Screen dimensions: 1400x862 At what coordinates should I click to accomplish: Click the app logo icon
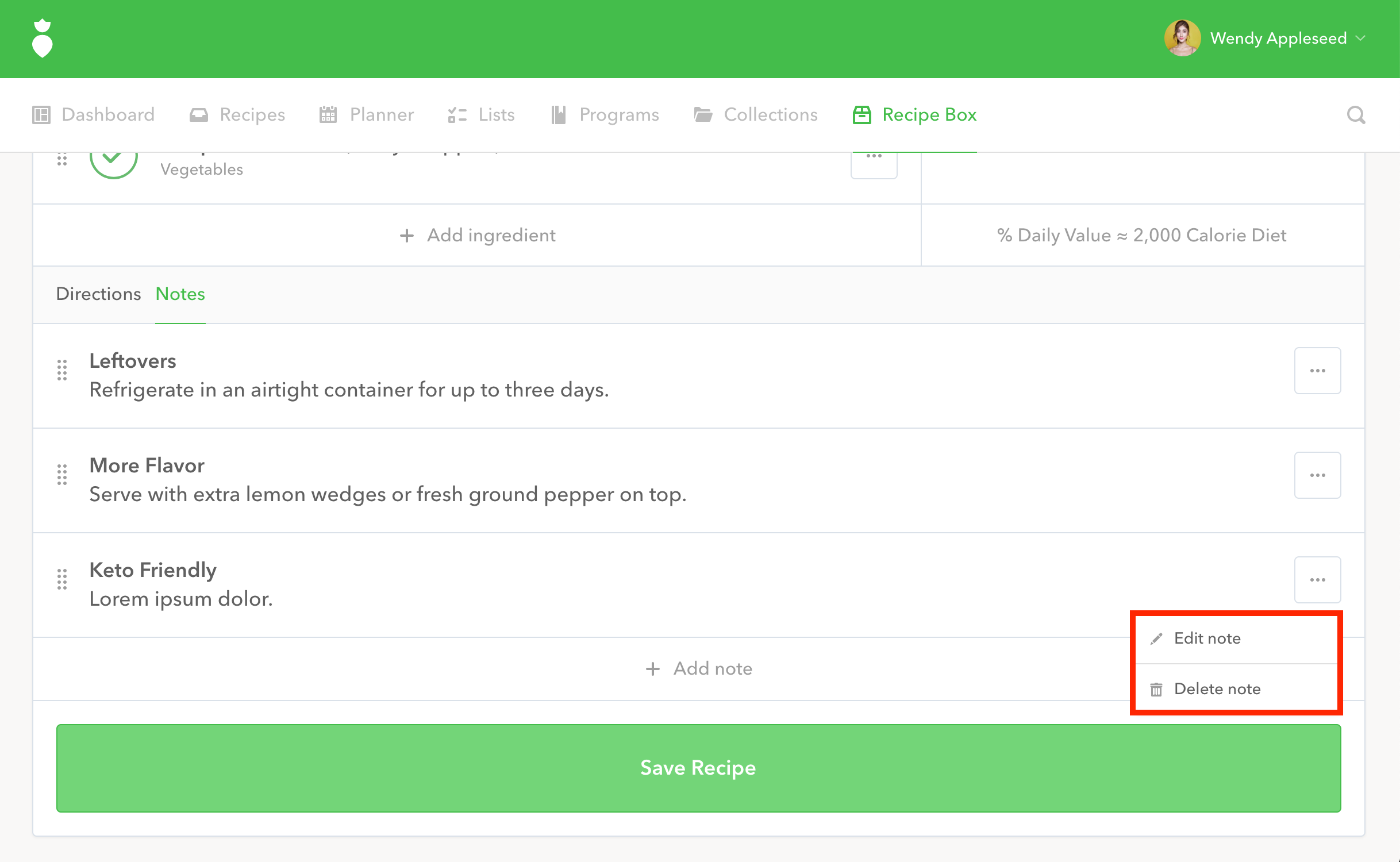42,39
